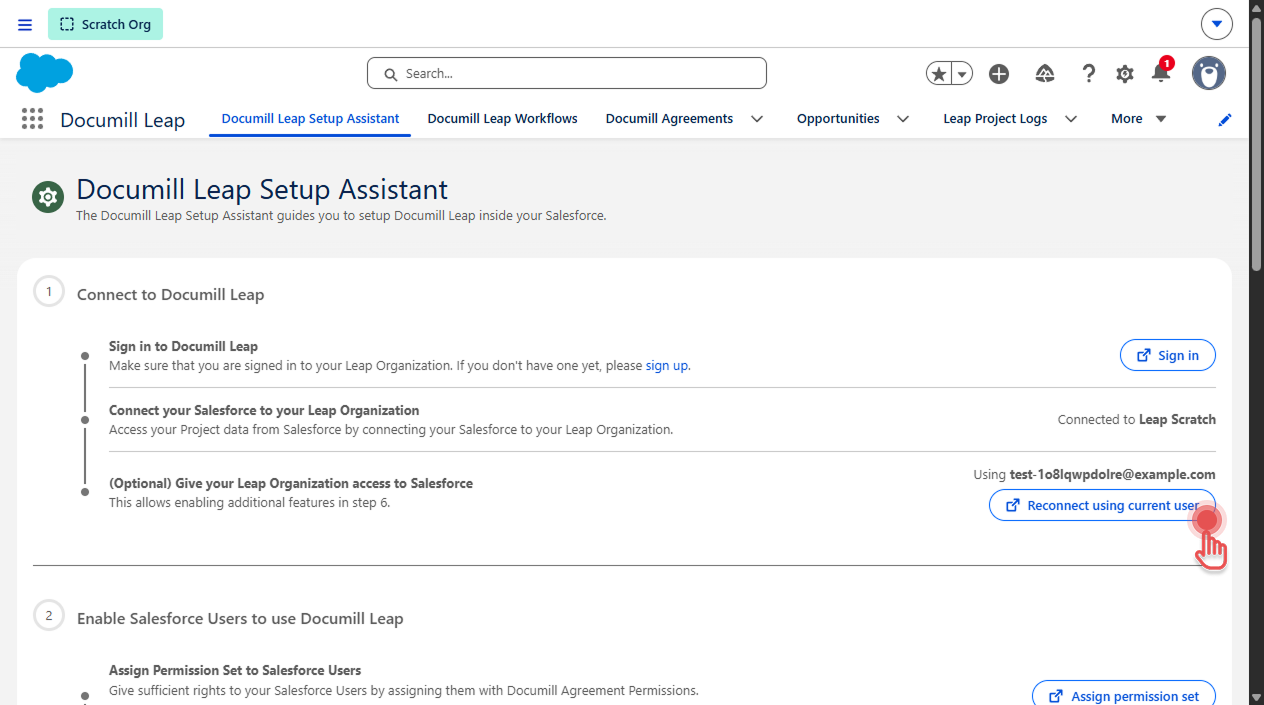
Task: Click the Assign permission set button
Action: pos(1124,693)
